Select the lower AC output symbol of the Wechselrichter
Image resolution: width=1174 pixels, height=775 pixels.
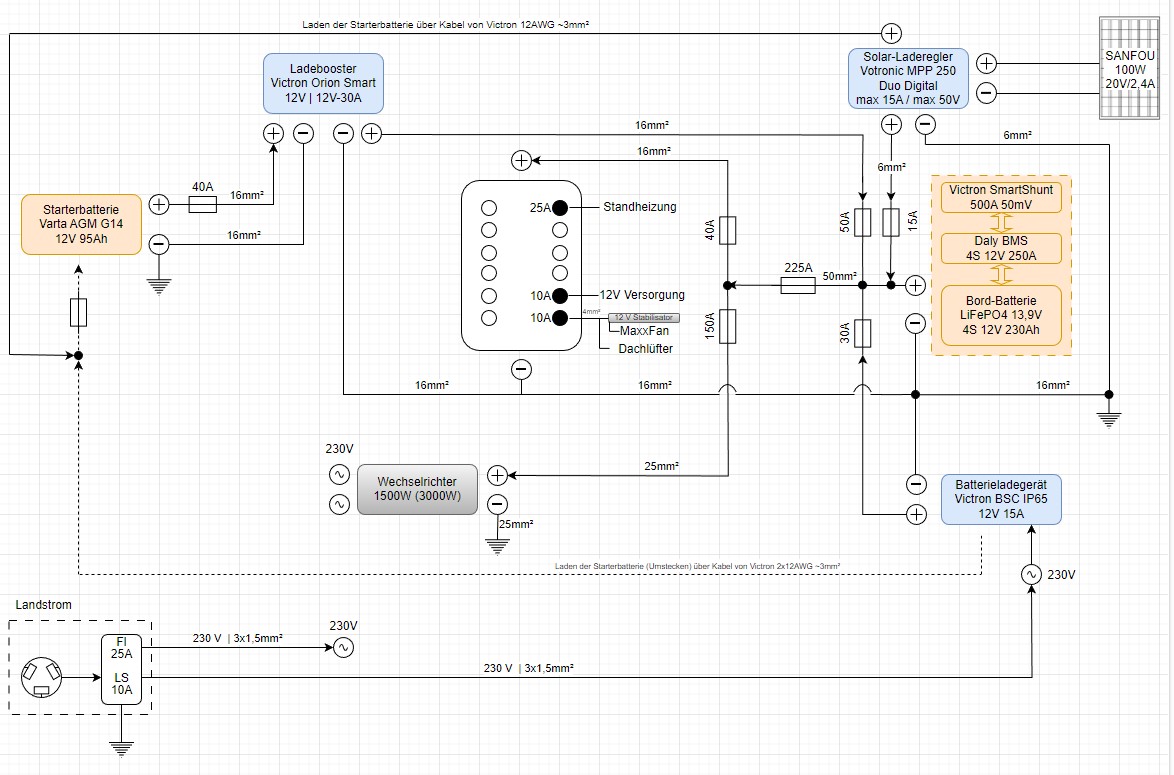(339, 505)
